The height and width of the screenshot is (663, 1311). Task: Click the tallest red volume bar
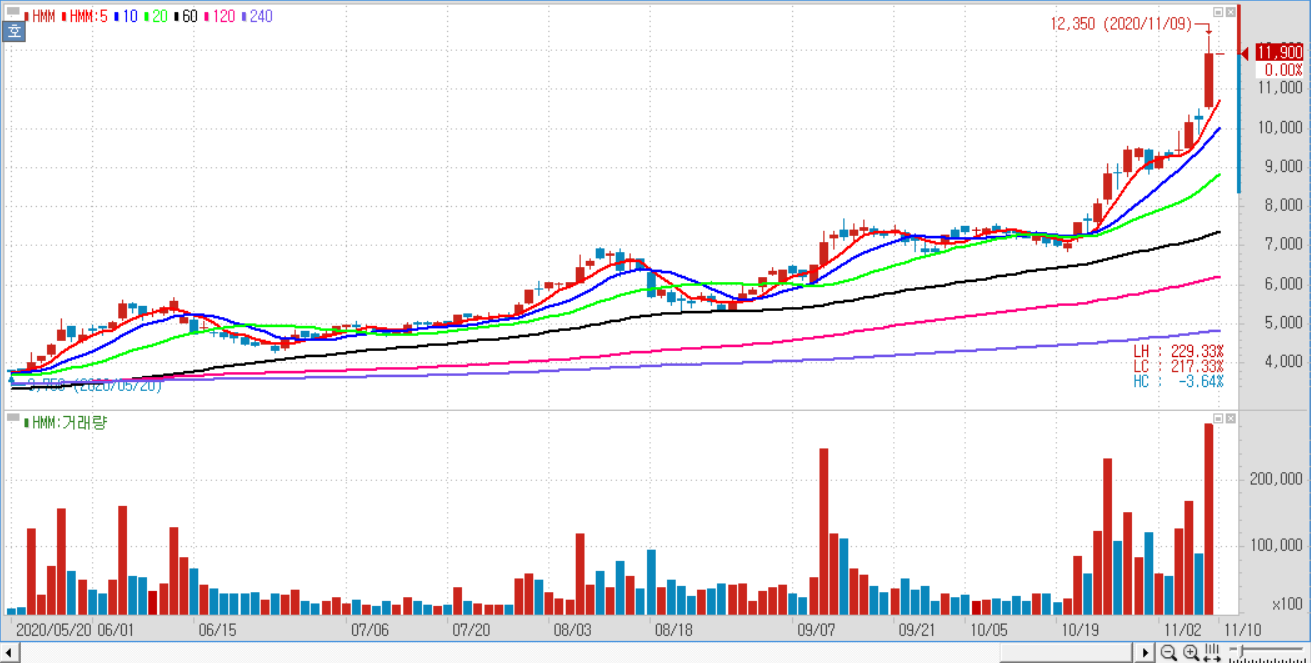pos(1208,519)
